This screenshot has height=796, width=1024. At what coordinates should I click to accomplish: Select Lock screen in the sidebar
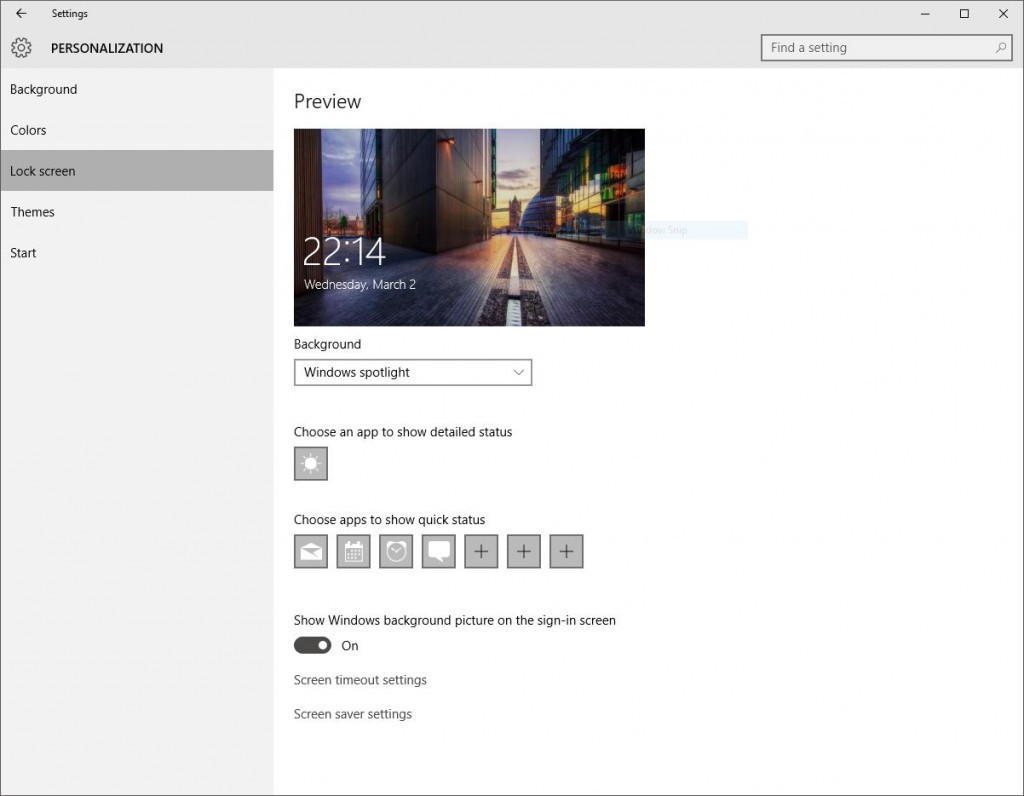136,170
